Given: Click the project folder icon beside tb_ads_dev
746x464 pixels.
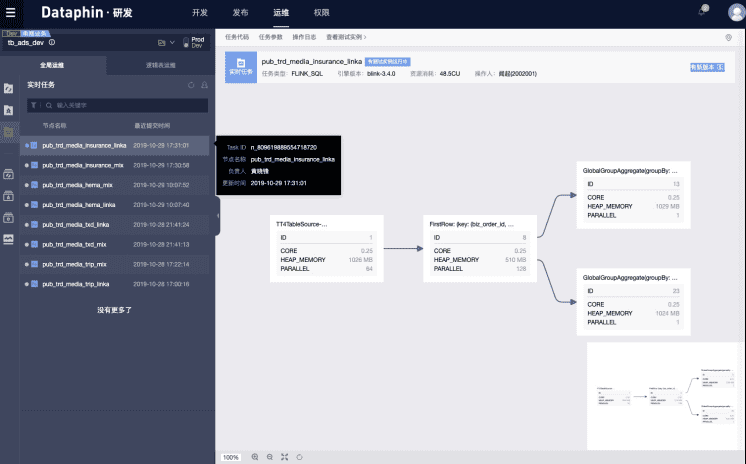Looking at the screenshot, I should 161,43.
